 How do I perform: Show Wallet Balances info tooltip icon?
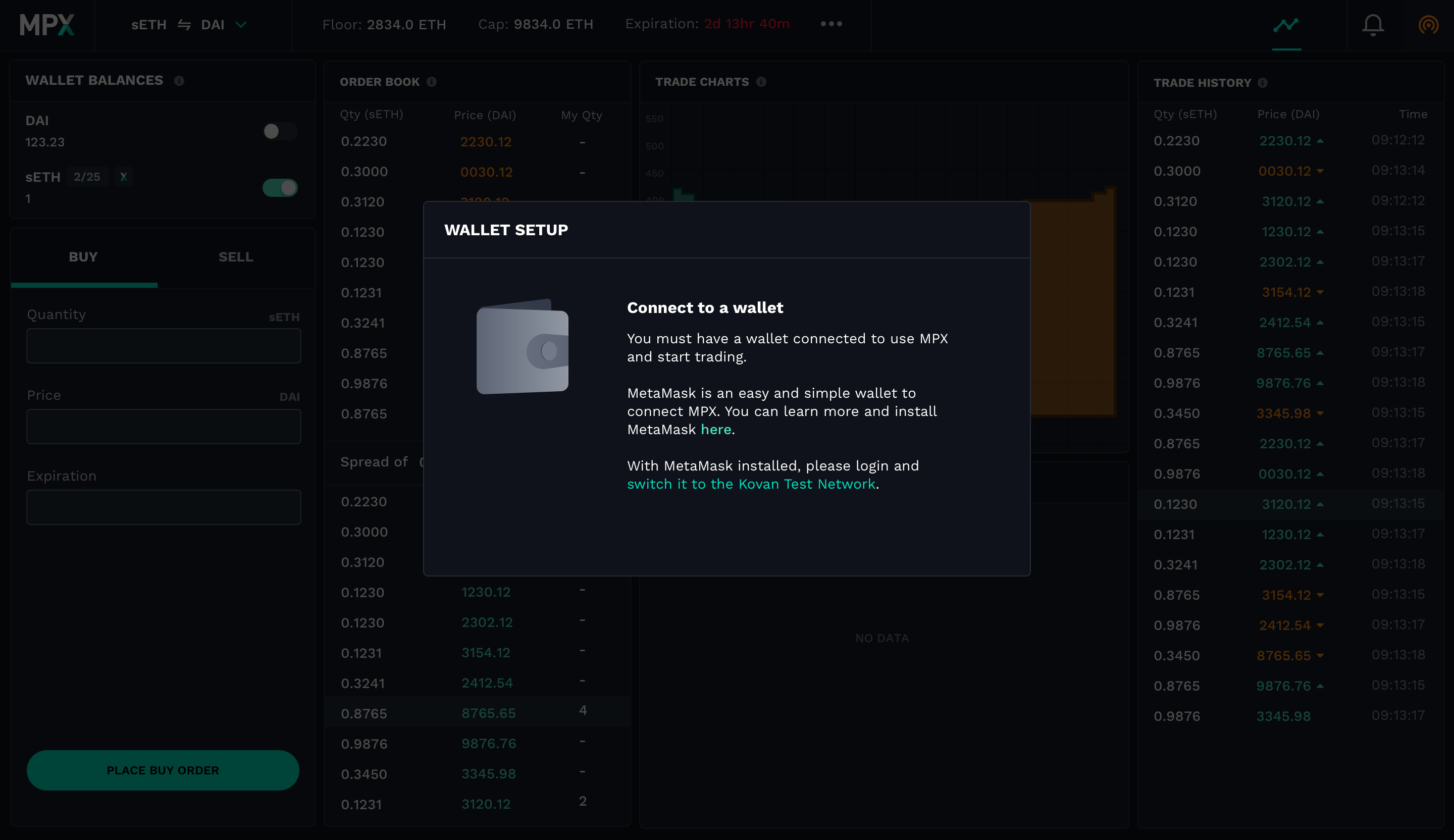179,81
